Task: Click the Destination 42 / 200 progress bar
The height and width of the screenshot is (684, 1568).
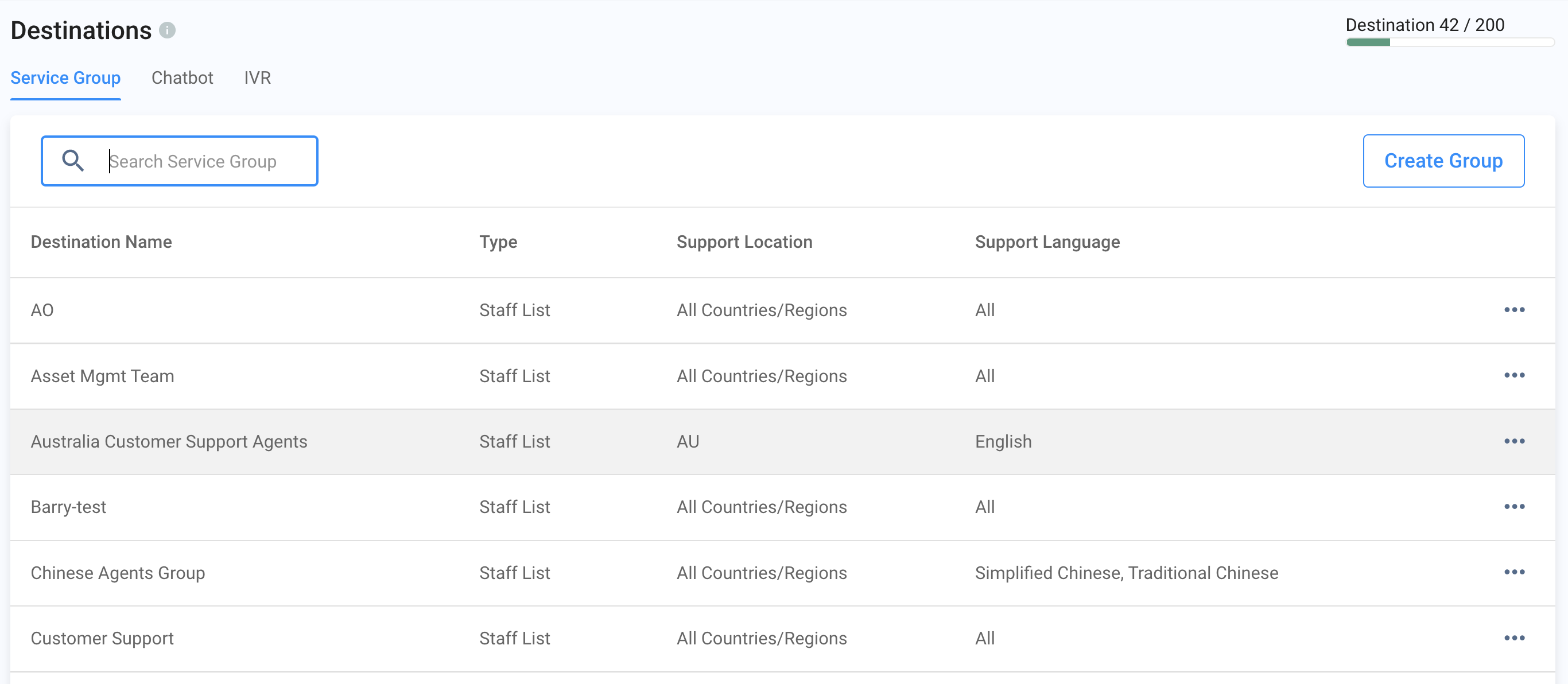Action: (x=1450, y=42)
